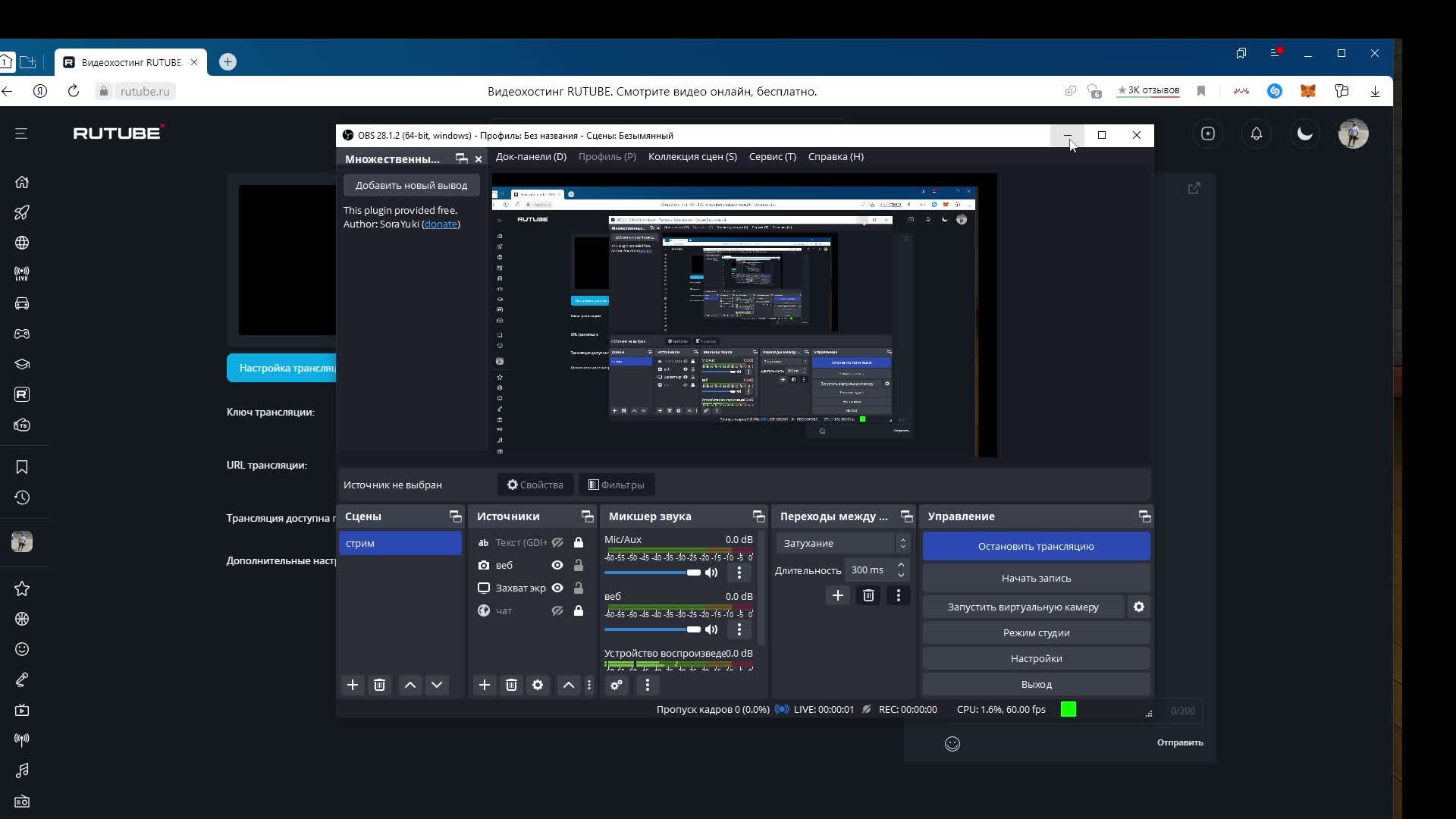Move scene down with arrow icon
This screenshot has height=819, width=1456.
point(437,686)
